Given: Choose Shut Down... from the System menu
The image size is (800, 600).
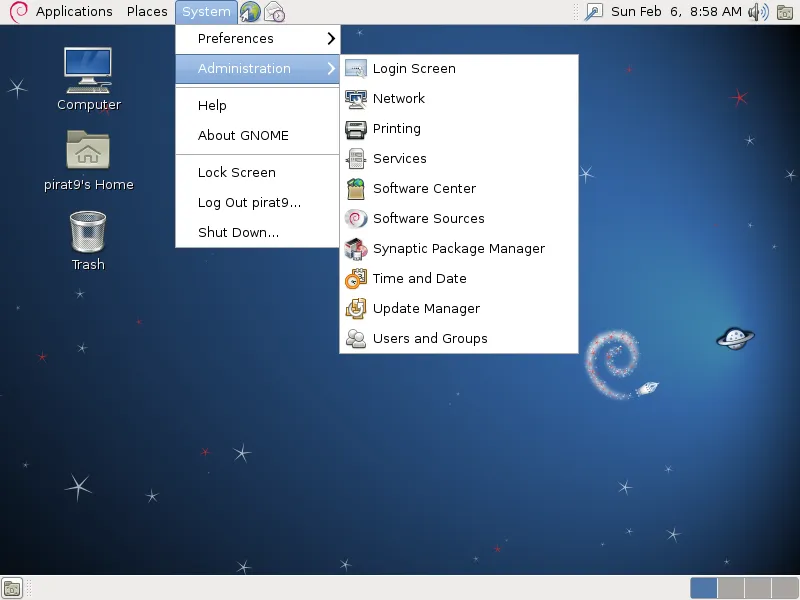Looking at the screenshot, I should point(238,233).
